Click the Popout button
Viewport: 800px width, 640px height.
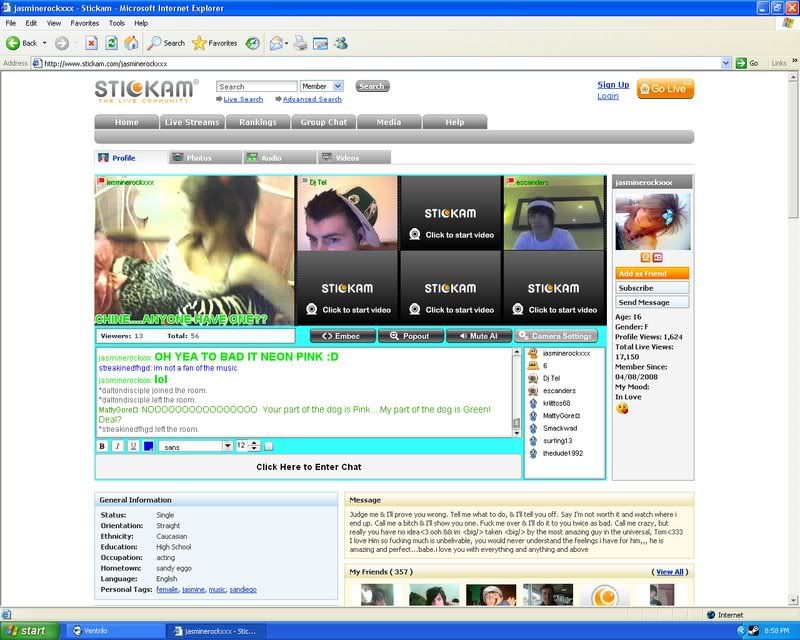pyautogui.click(x=411, y=336)
